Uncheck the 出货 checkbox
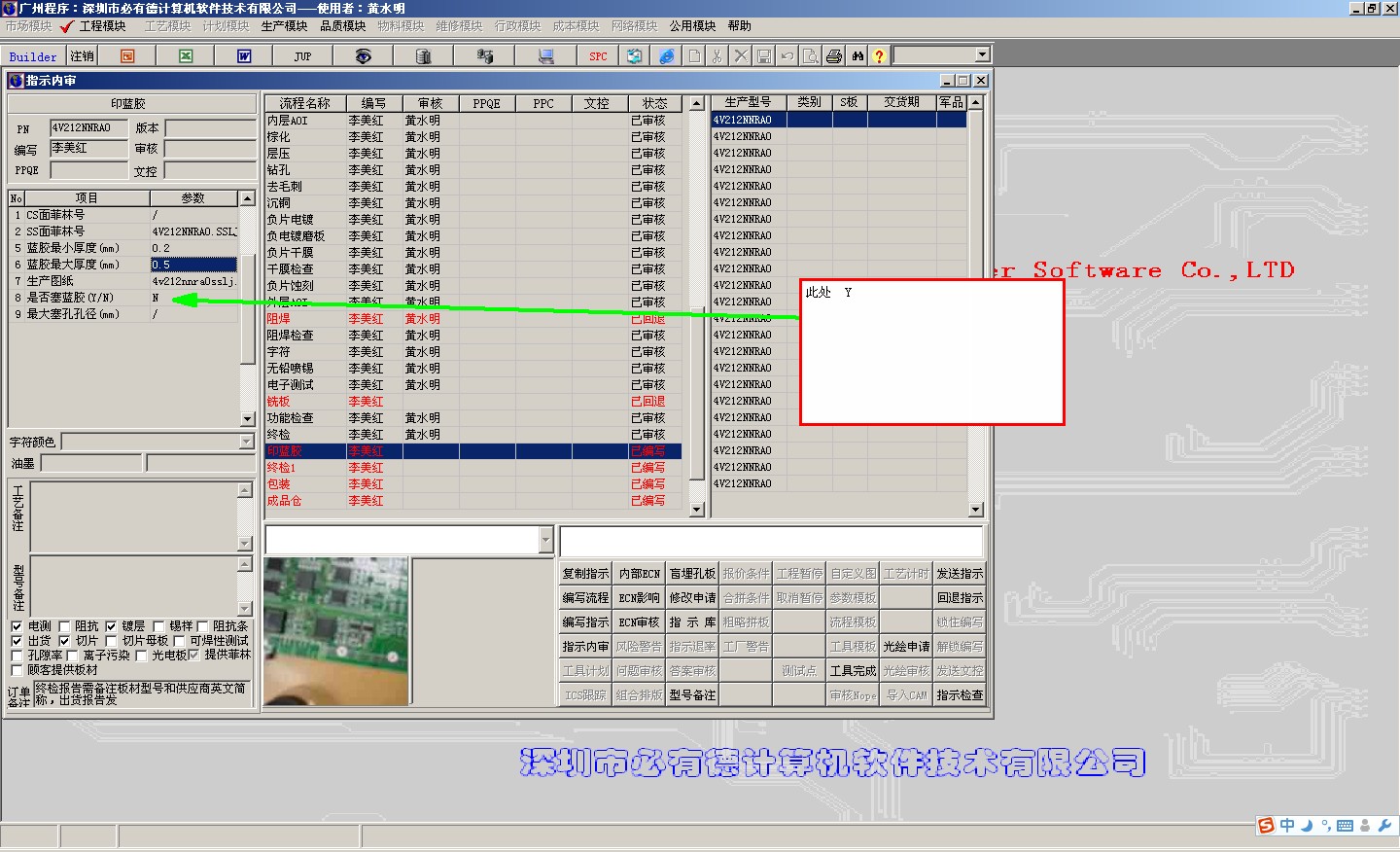Screen dimensions: 1400x852 (x=17, y=641)
